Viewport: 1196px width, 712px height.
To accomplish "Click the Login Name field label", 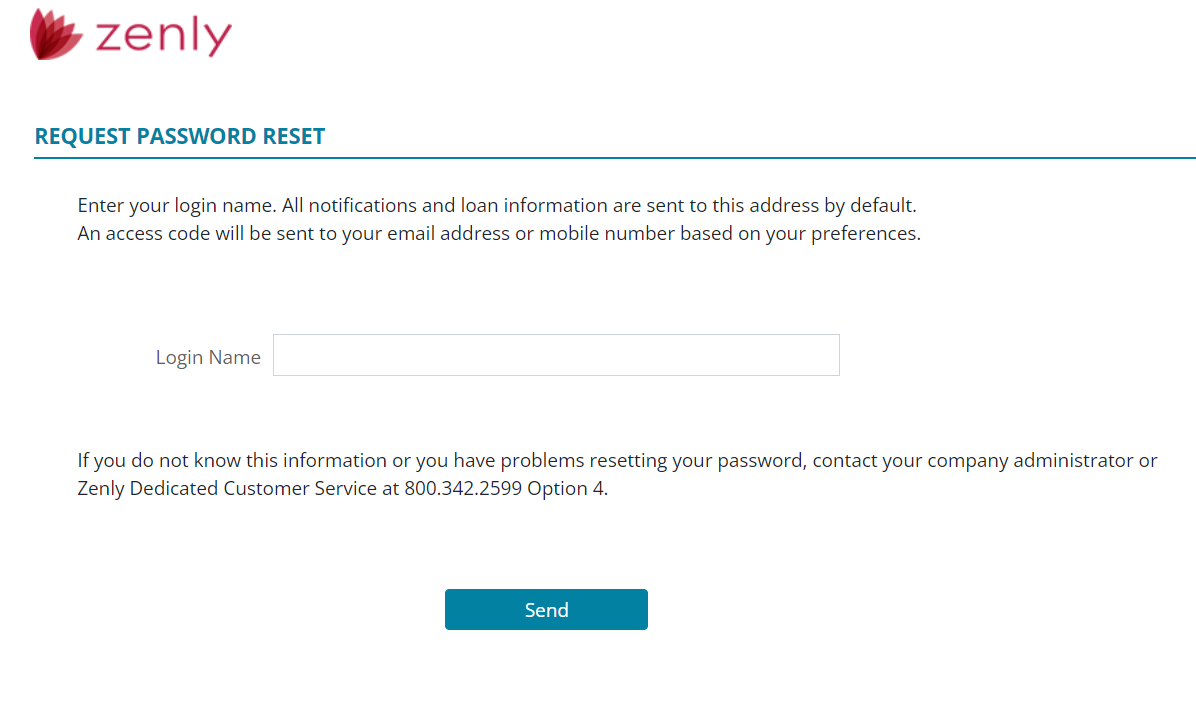I will coord(208,357).
